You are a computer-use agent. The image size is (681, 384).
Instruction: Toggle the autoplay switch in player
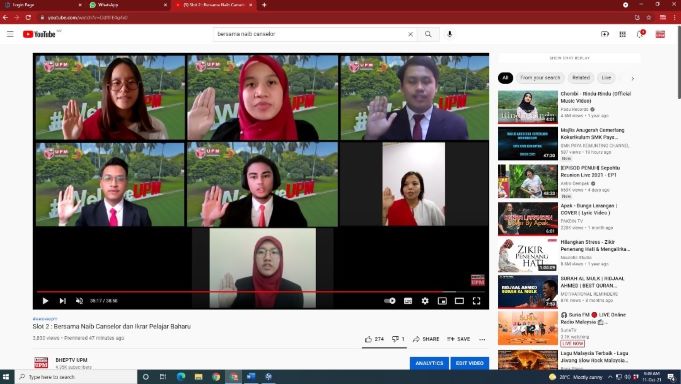[x=390, y=301]
